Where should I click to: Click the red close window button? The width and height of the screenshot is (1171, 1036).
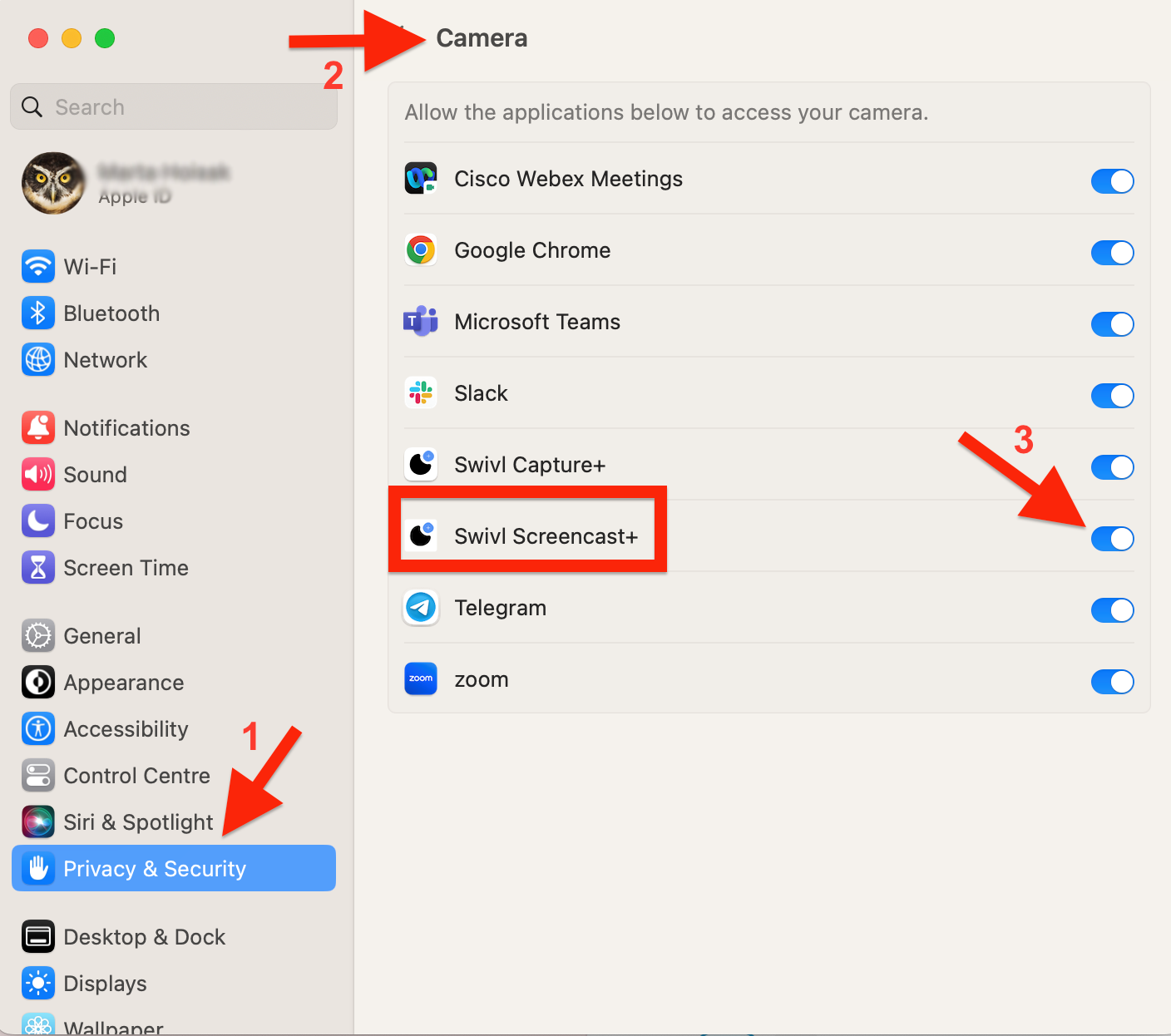click(38, 38)
